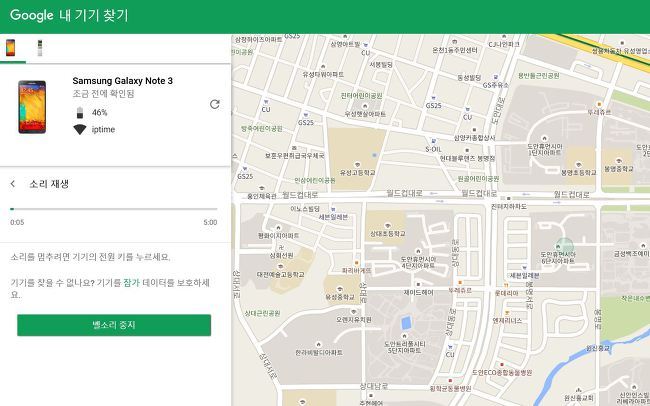Select the 평화이지아파트 map marker
The image size is (650, 406).
click(278, 228)
